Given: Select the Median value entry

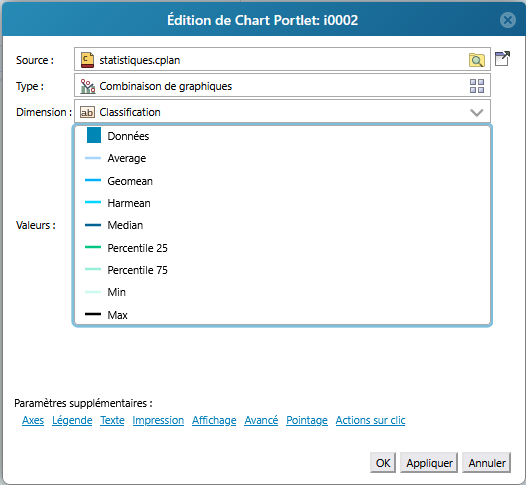Looking at the screenshot, I should [x=125, y=225].
